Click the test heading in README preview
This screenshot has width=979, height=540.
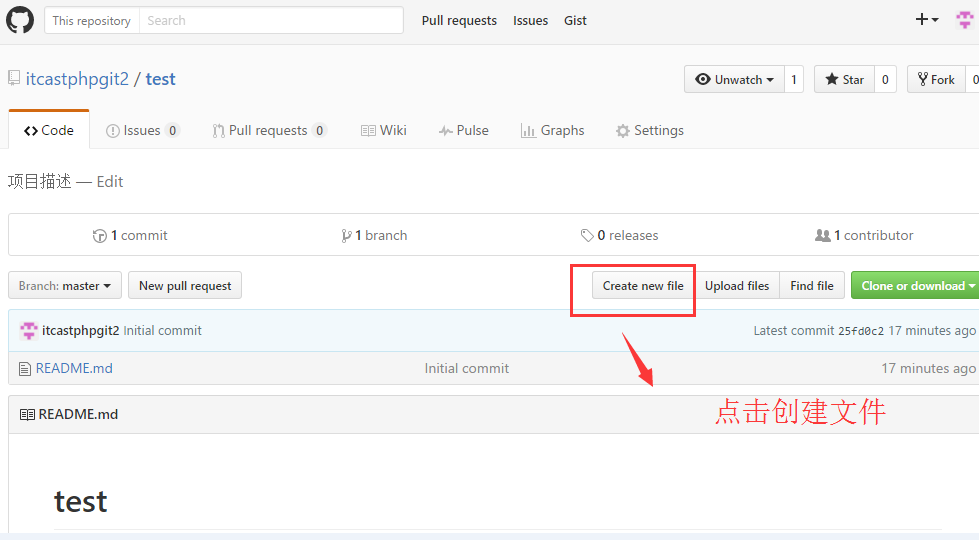[x=81, y=502]
